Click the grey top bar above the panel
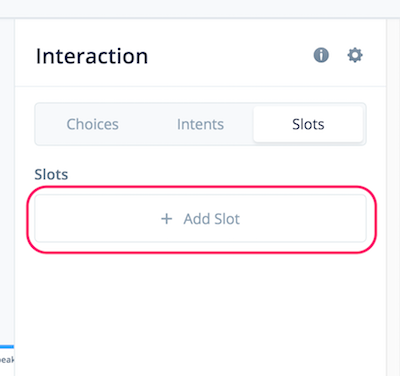 (x=200, y=8)
